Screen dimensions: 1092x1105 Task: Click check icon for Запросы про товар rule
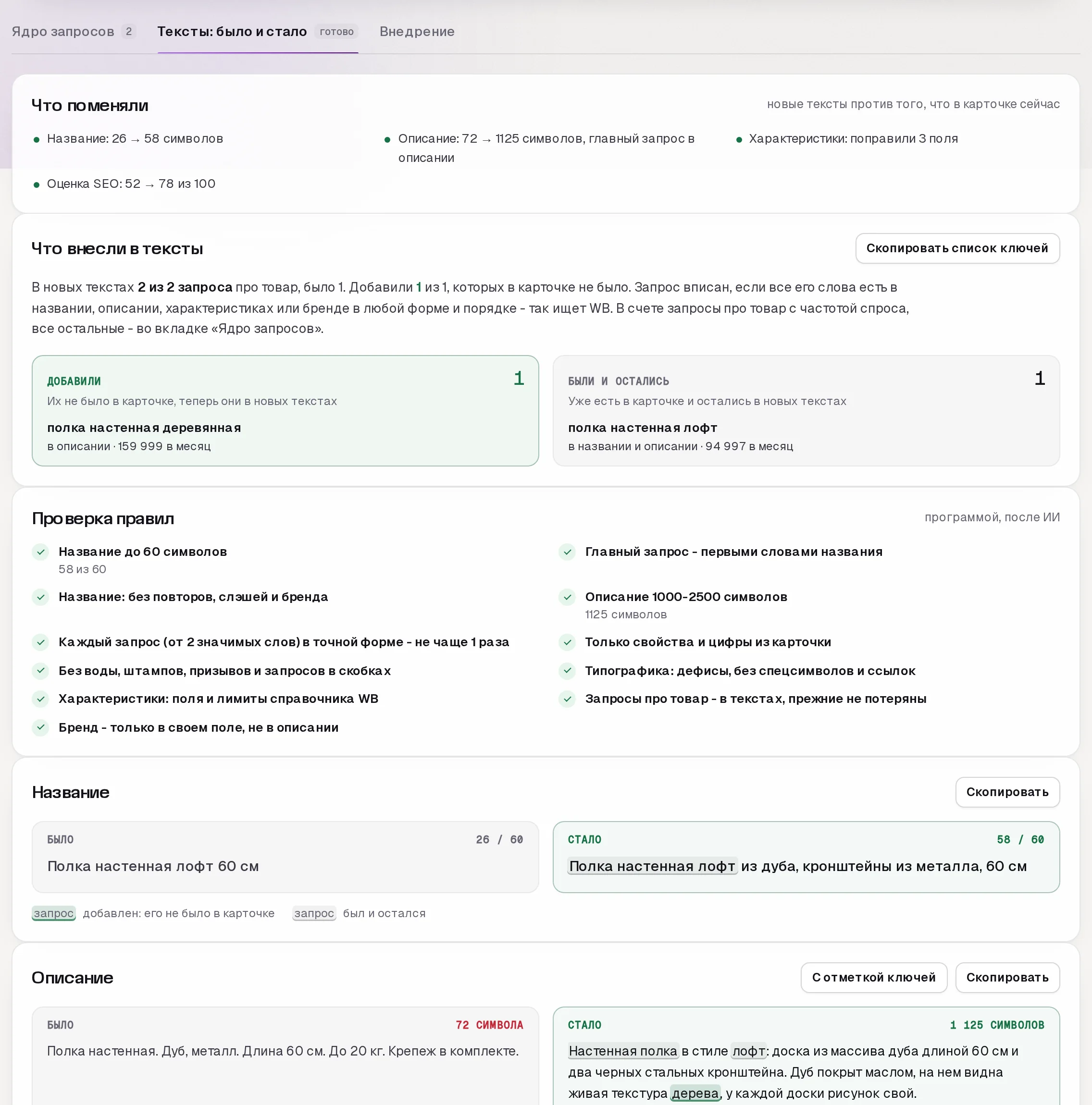567,699
